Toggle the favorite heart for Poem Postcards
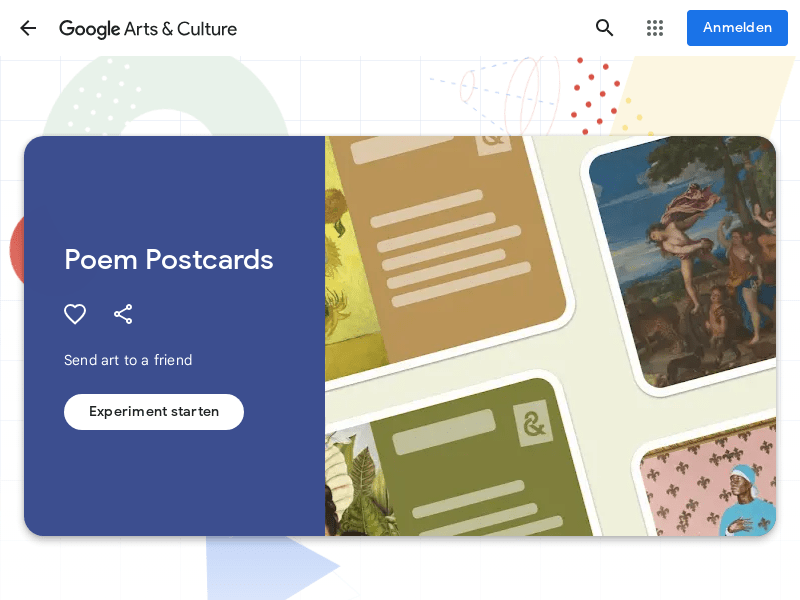This screenshot has width=800, height=600. (75, 314)
